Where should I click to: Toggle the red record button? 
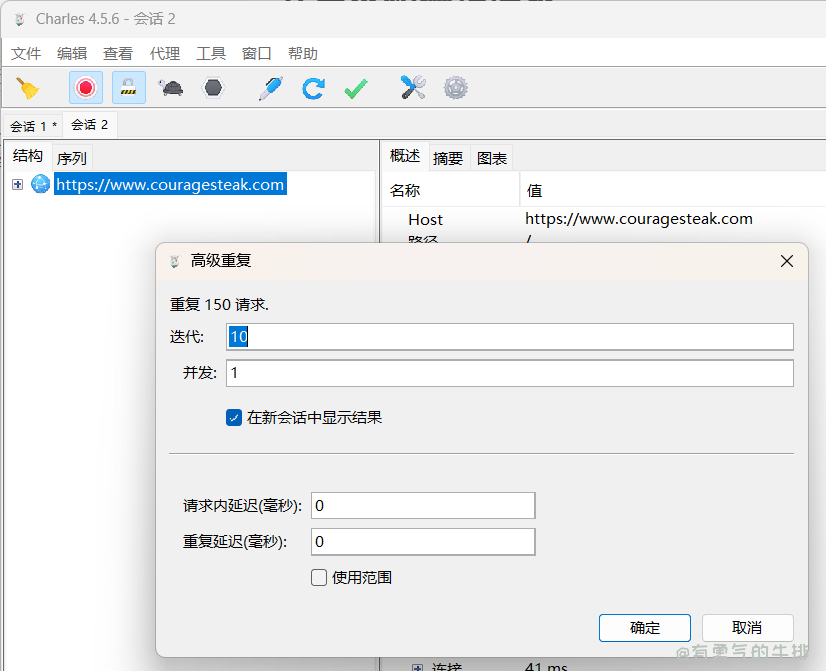point(86,88)
